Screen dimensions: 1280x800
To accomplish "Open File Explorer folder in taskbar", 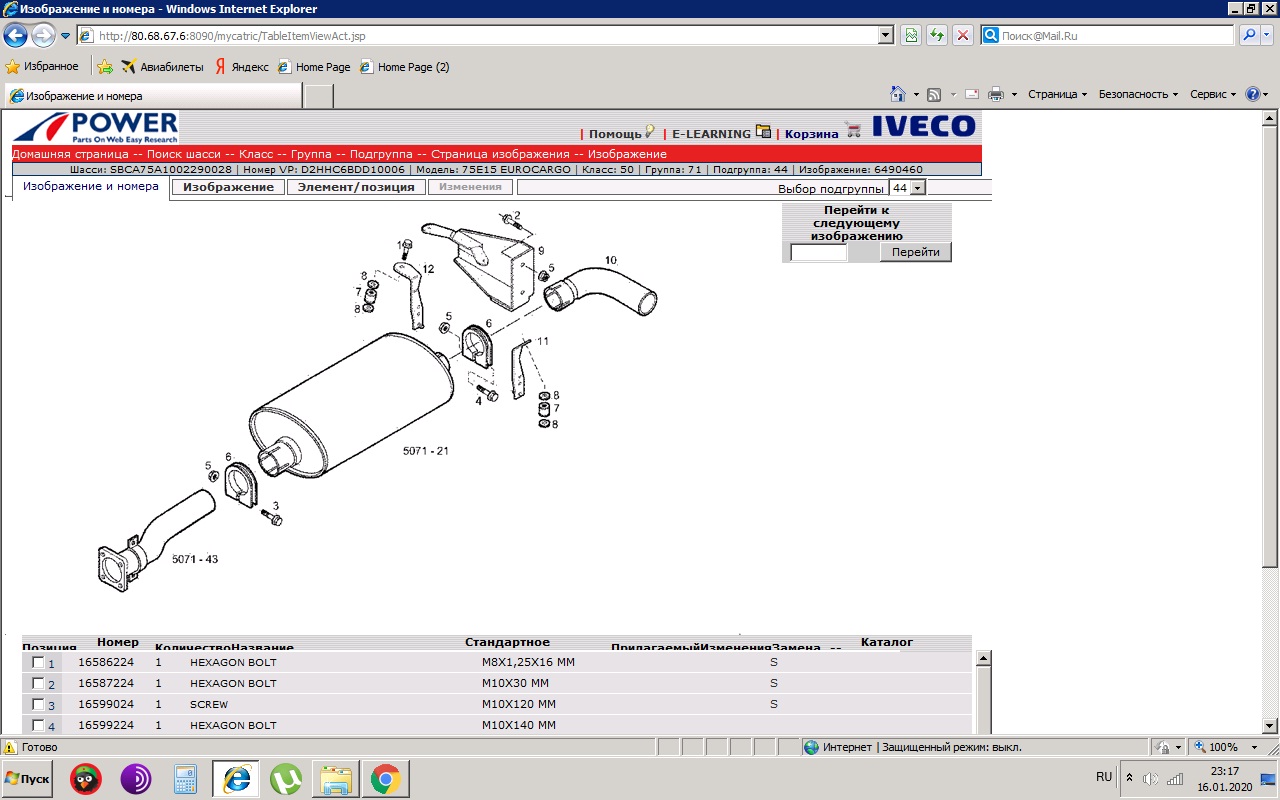I will click(x=336, y=779).
